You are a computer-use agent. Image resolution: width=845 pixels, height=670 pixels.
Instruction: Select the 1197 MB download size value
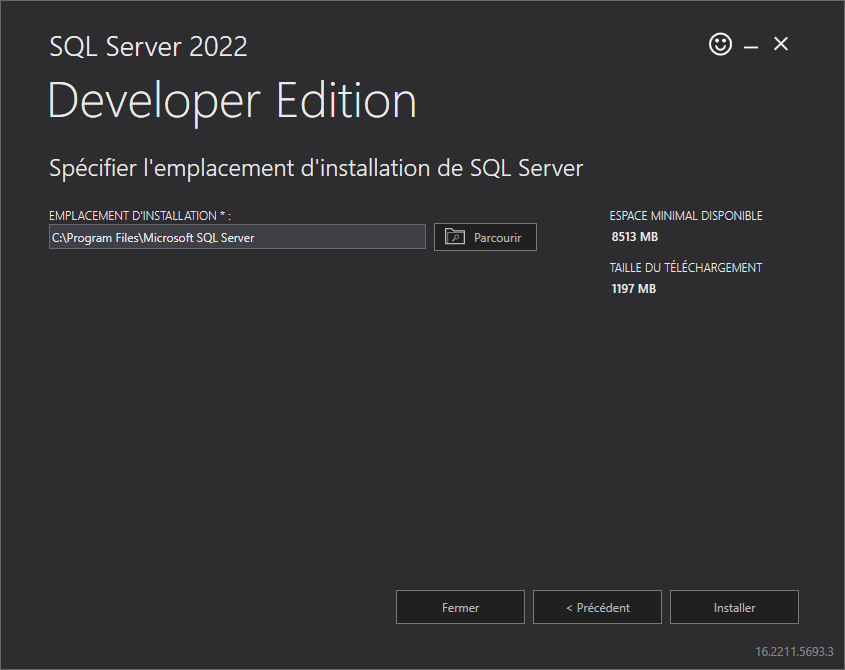tap(633, 289)
